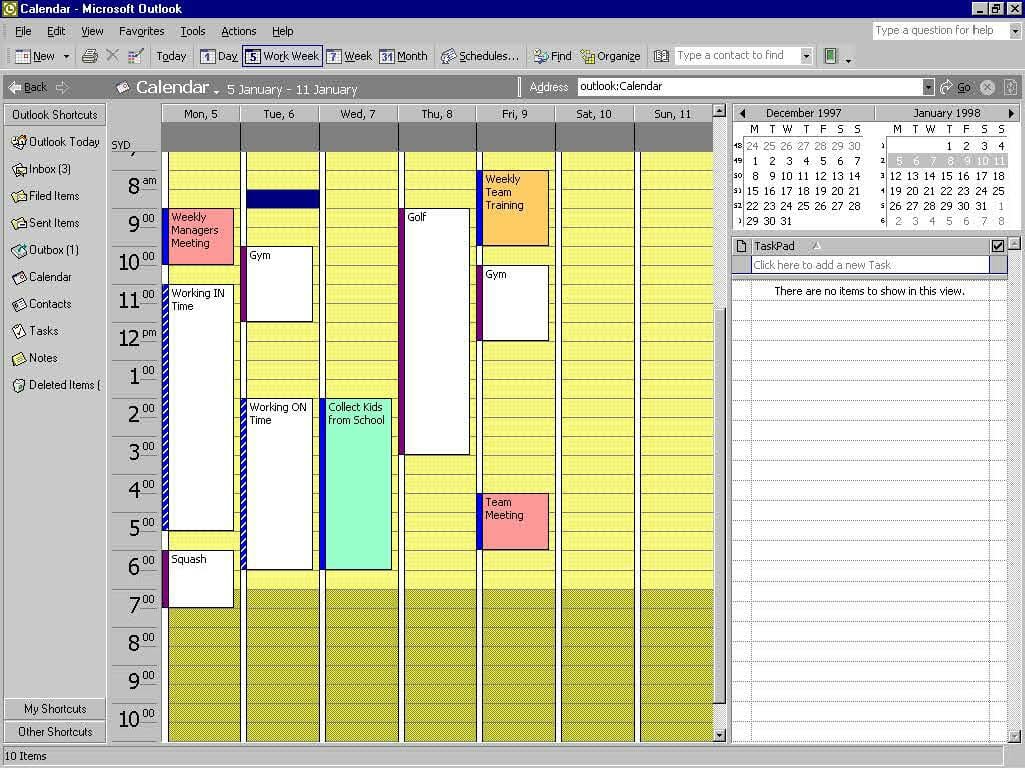Switch to Day view
The height and width of the screenshot is (770, 1025).
(x=218, y=56)
